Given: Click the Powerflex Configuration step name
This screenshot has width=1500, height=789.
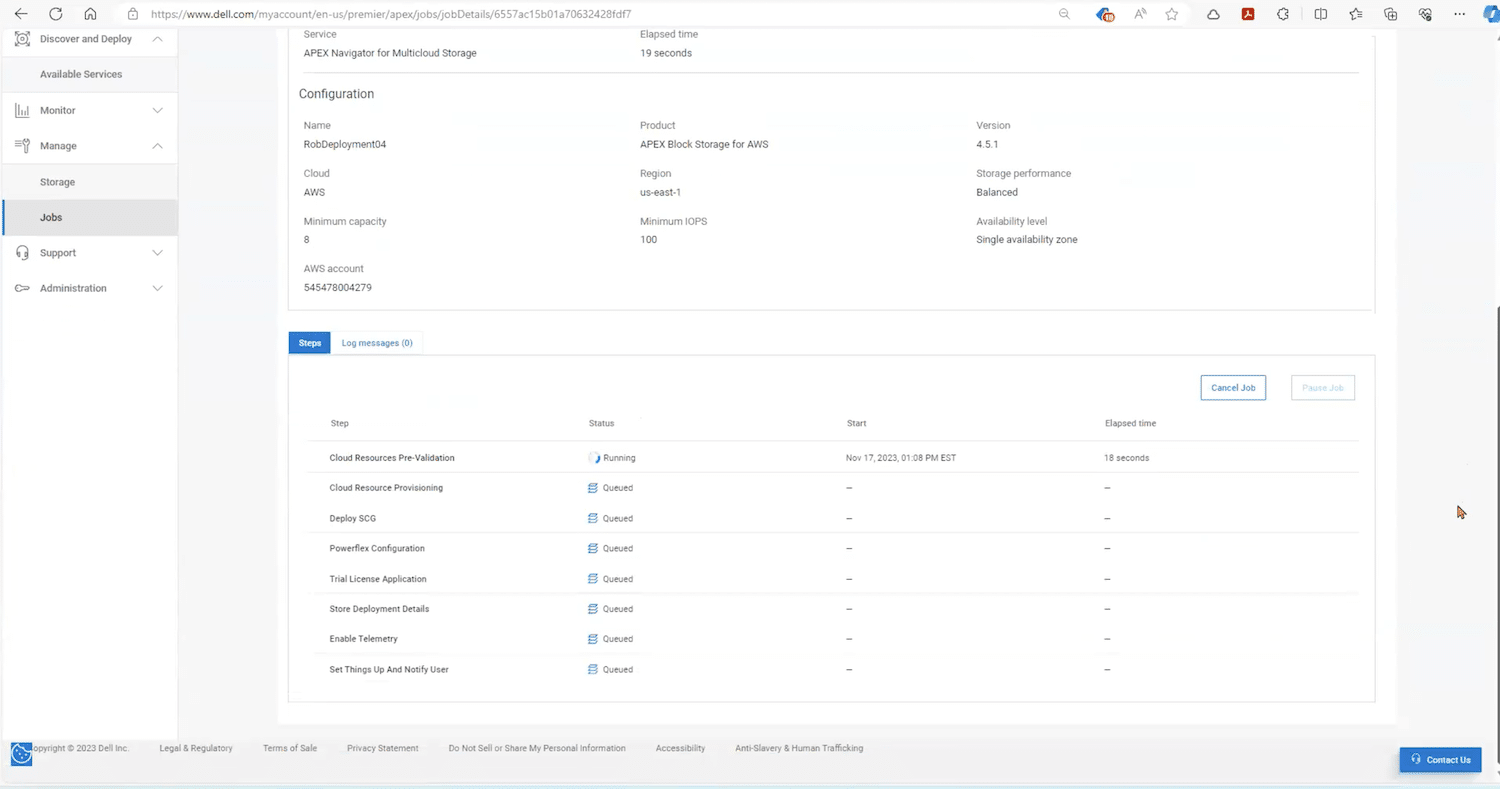Looking at the screenshot, I should [x=377, y=548].
